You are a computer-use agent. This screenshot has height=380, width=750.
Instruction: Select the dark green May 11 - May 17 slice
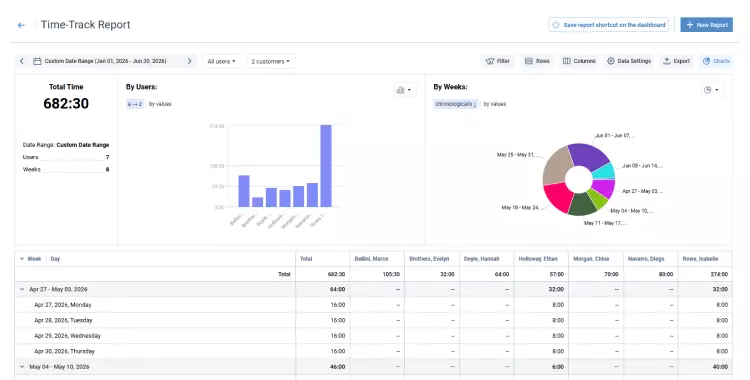(582, 204)
